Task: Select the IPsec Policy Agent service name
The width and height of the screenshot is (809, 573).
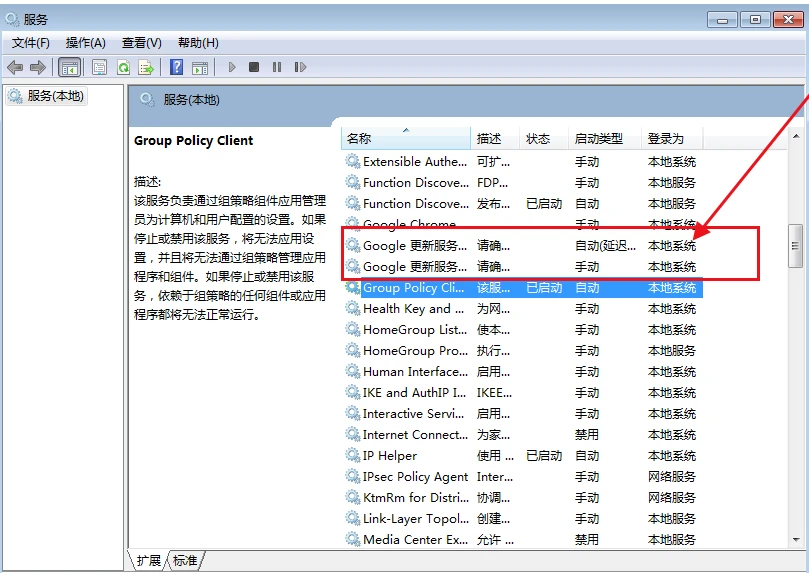Action: click(x=415, y=477)
